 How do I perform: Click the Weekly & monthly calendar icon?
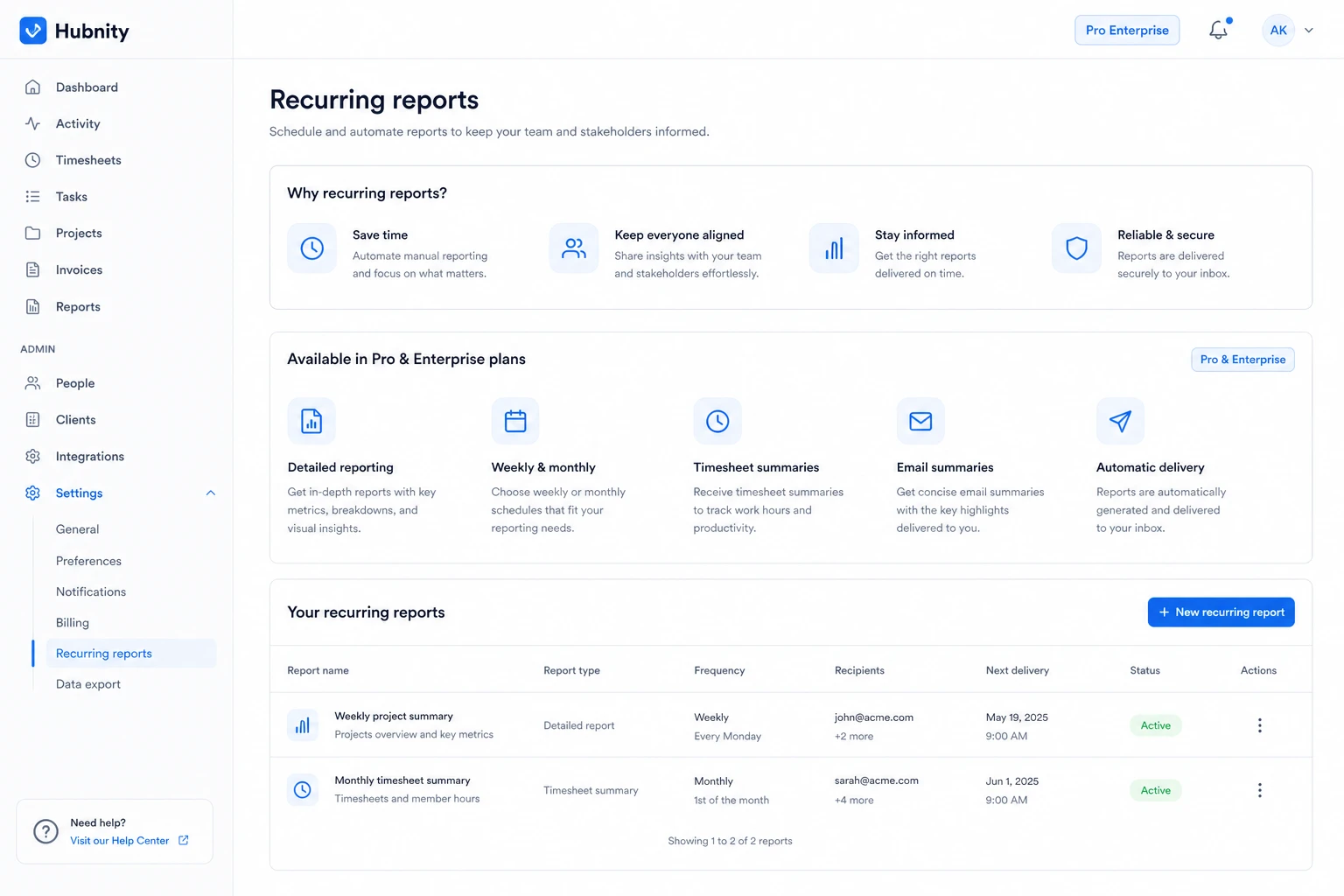(515, 422)
